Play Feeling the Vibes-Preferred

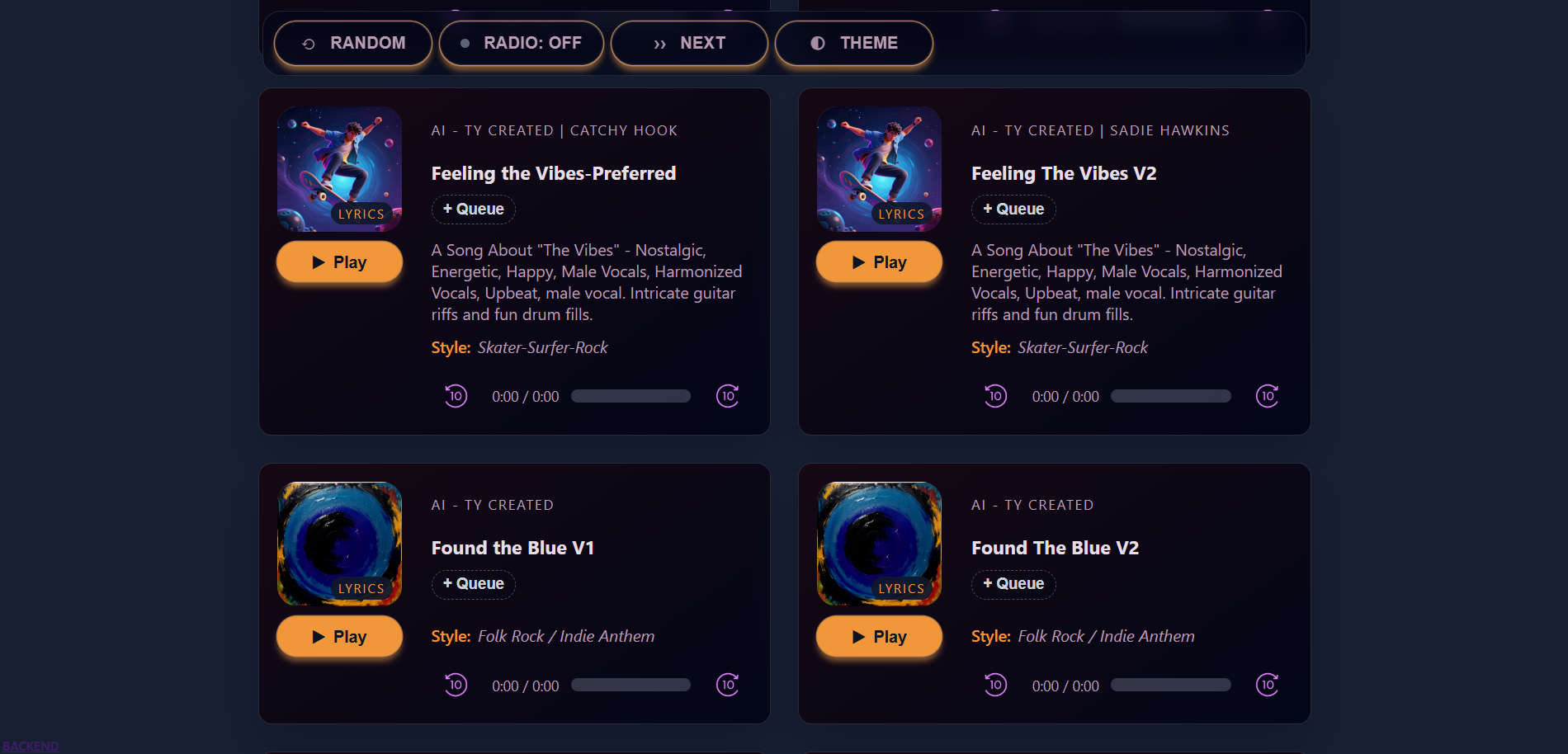(x=338, y=262)
